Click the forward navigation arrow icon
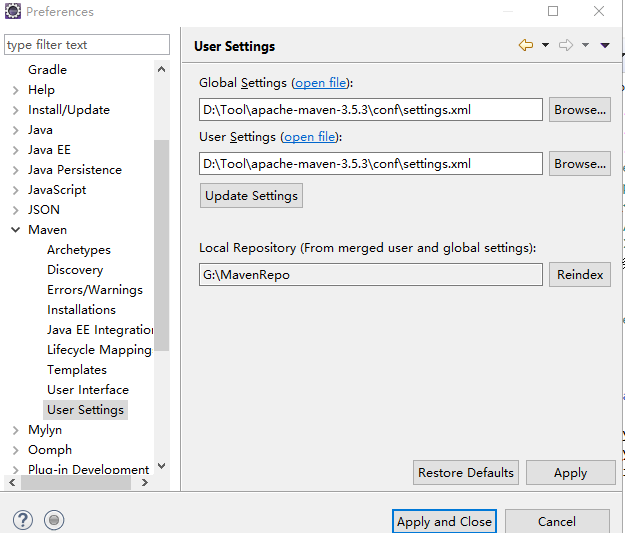This screenshot has height=533, width=625. (565, 45)
